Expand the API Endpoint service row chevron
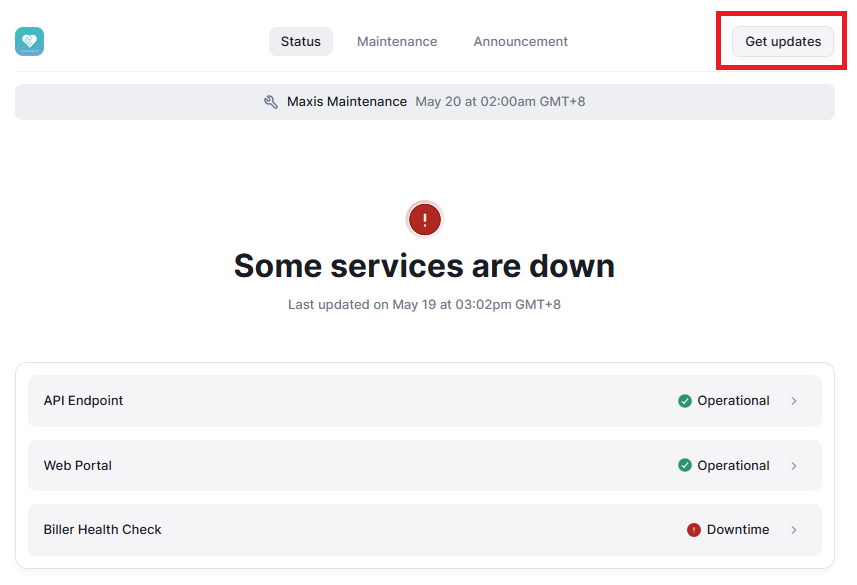This screenshot has height=585, width=857. [x=793, y=400]
